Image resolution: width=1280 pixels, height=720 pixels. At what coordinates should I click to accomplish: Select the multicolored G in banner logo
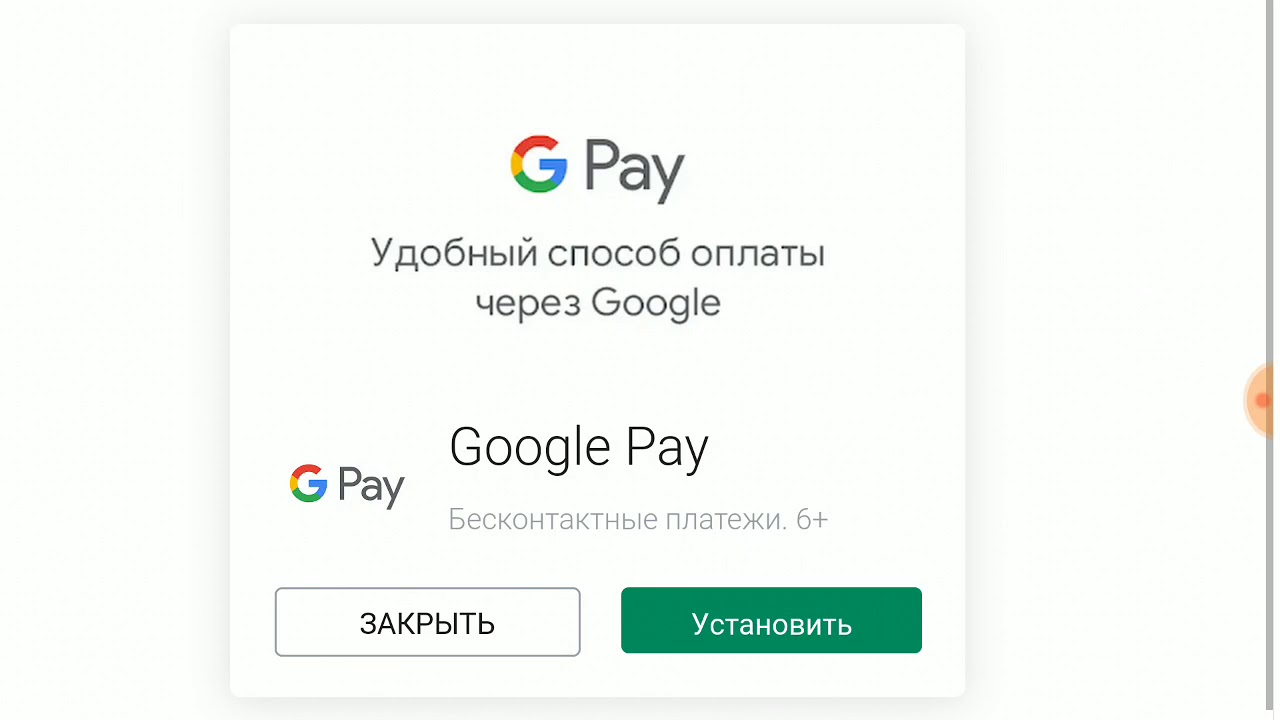539,164
